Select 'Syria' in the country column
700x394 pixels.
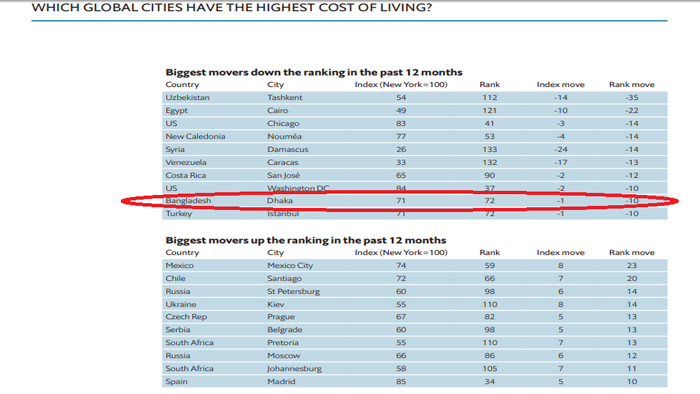175,149
